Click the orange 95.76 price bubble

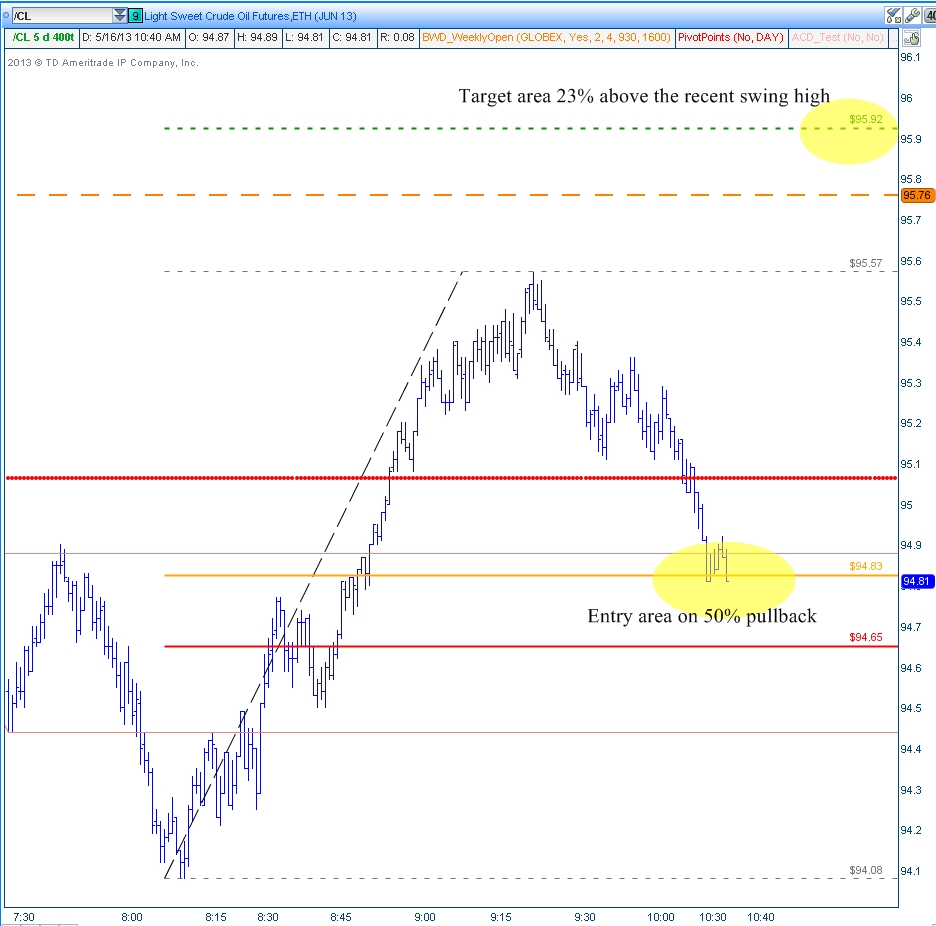tap(917, 195)
